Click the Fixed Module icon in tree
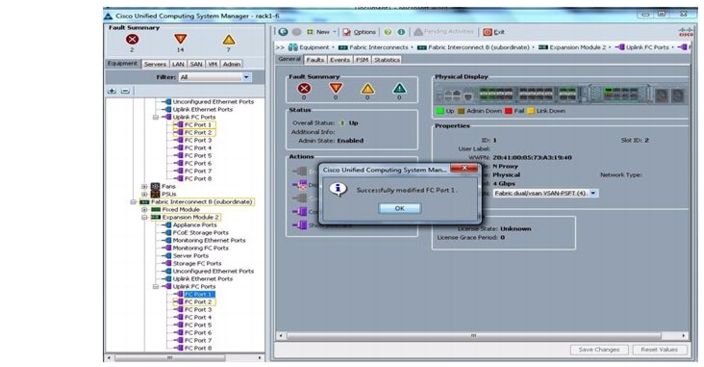 coord(156,210)
